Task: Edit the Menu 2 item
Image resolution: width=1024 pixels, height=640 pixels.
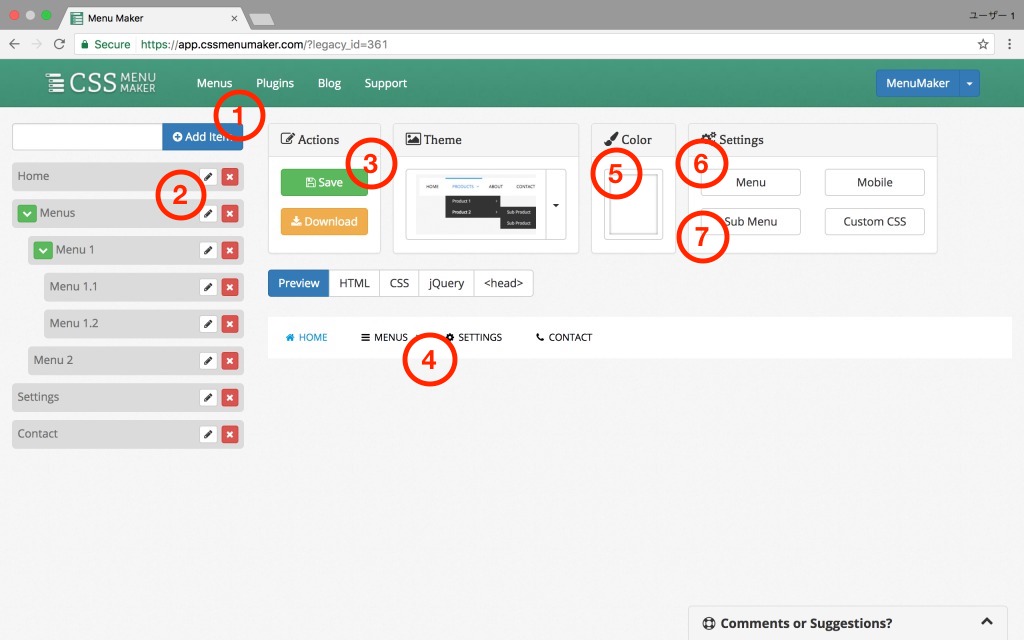Action: tap(208, 360)
